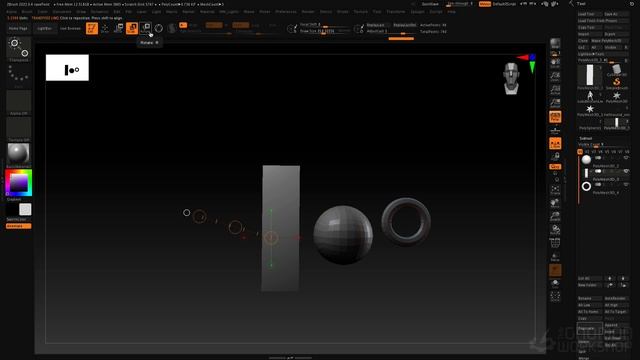Screen dimensions: 640x360
Task: Select the Draw mode icon
Action: point(105,28)
